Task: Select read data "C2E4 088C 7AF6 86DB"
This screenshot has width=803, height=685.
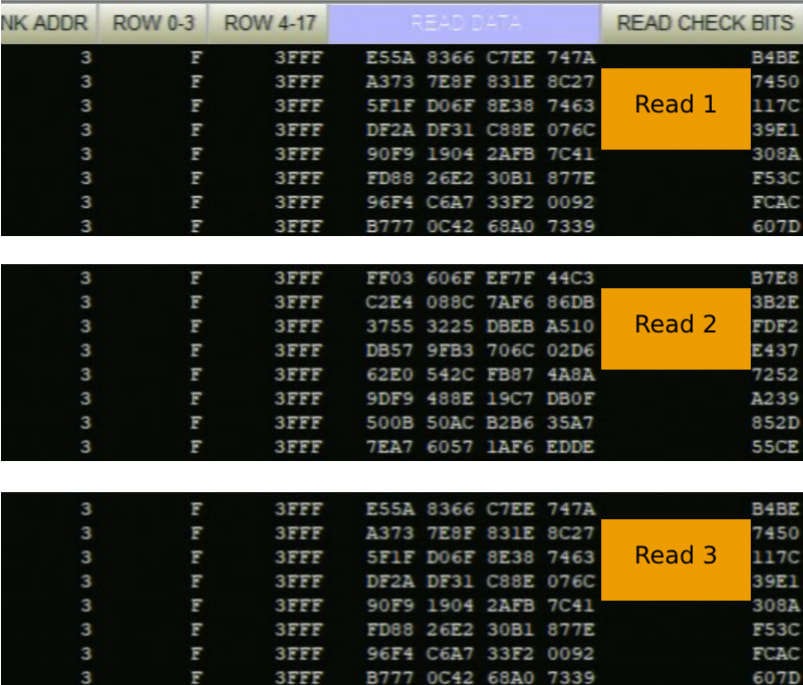Action: 480,301
